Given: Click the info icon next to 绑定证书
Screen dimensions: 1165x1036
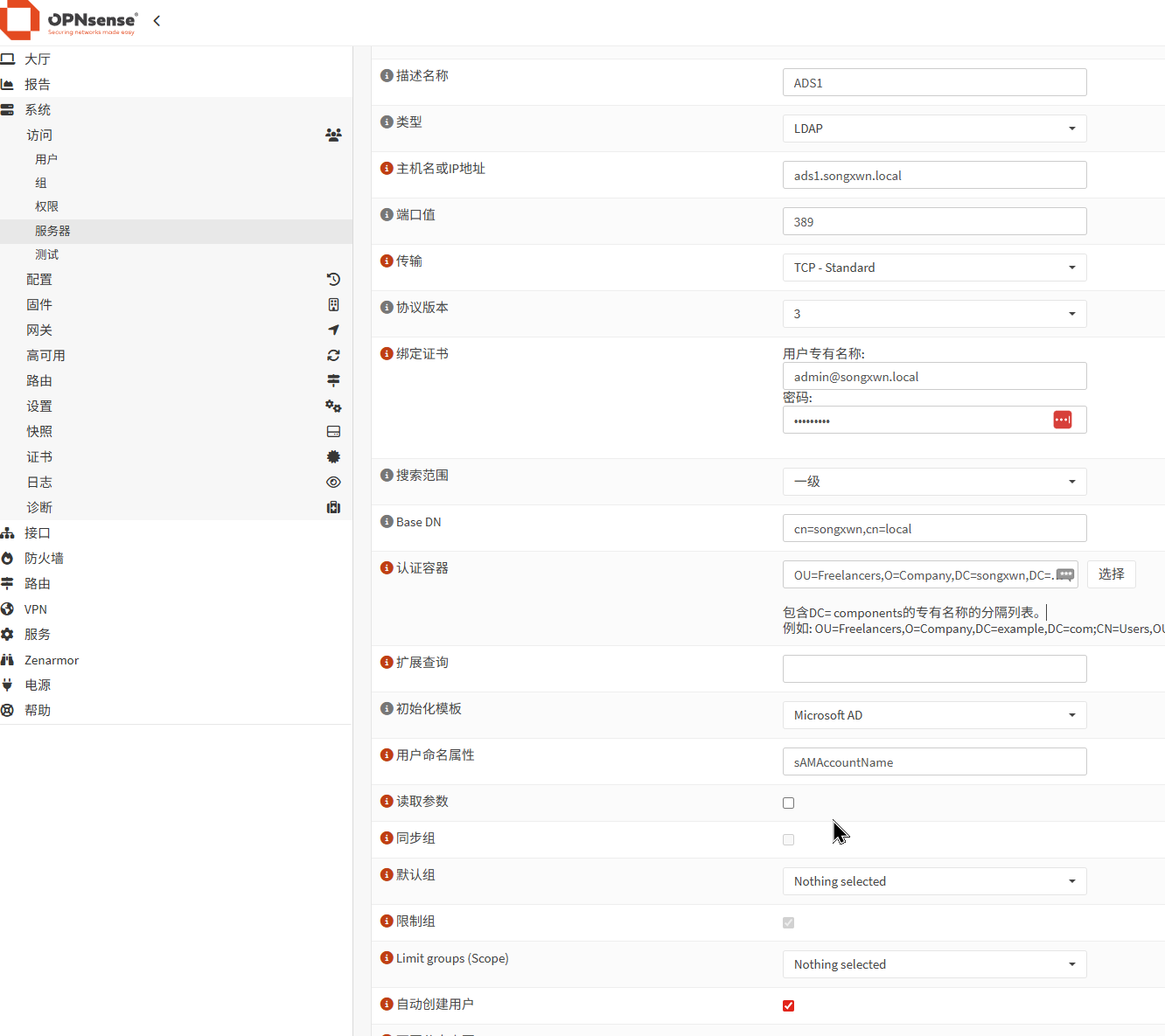Looking at the screenshot, I should point(387,354).
